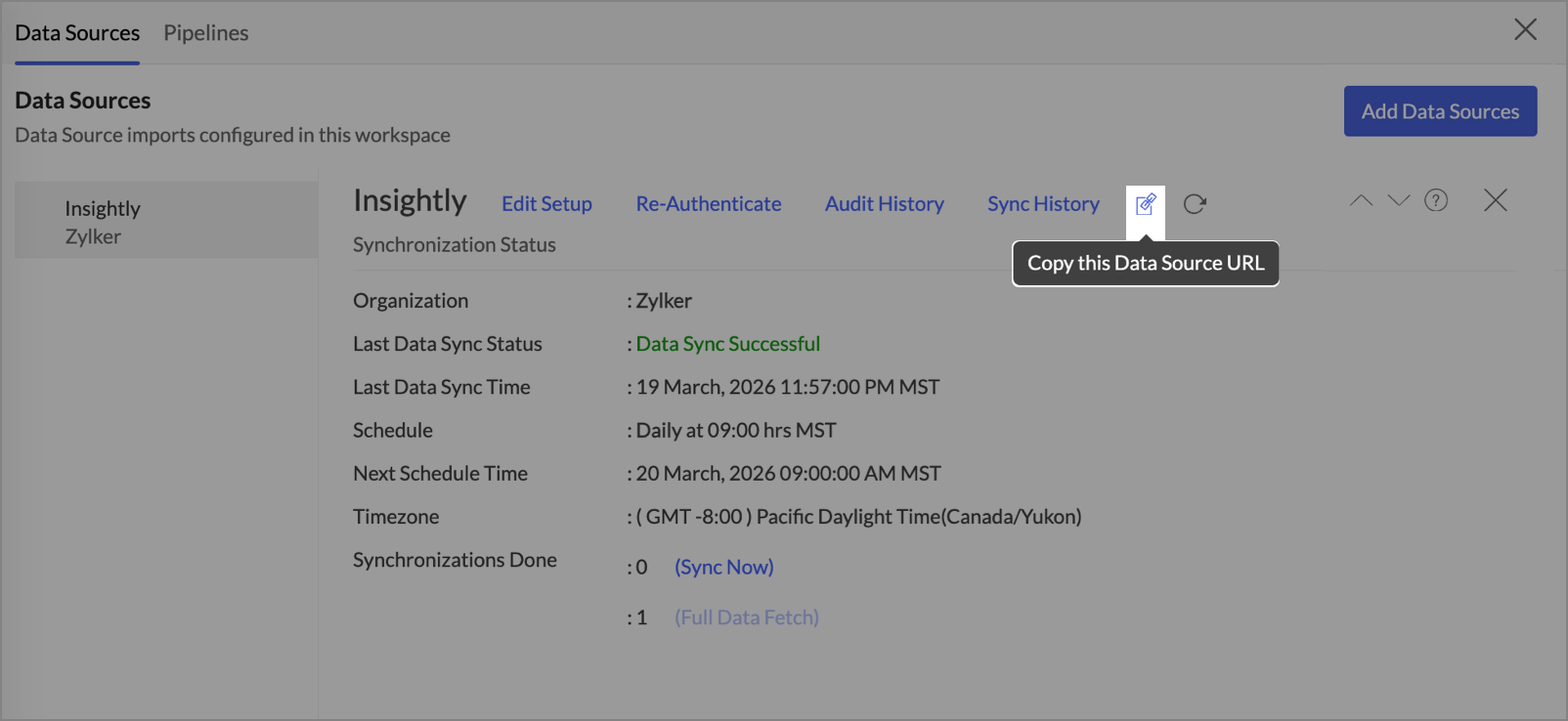Click the Daily at 09:00 hrs schedule value
Image resolution: width=1568 pixels, height=721 pixels.
click(736, 431)
